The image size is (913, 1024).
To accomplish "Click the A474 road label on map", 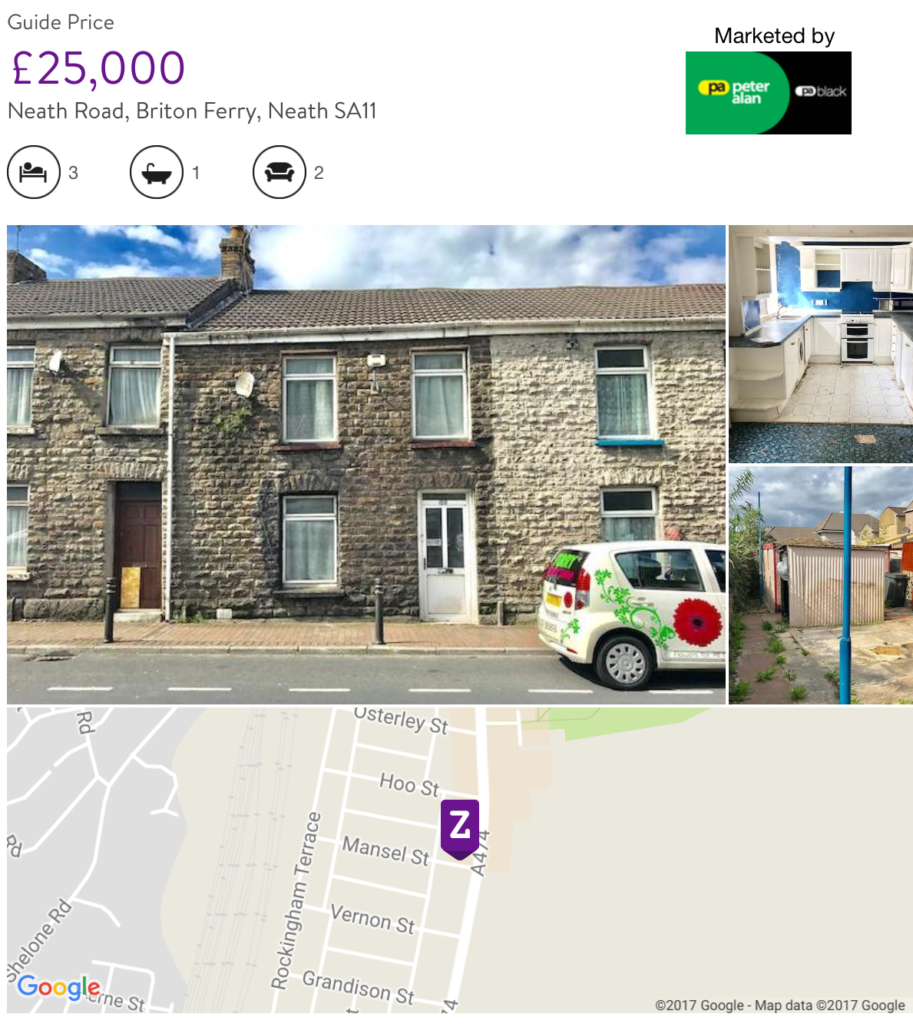I will click(480, 853).
